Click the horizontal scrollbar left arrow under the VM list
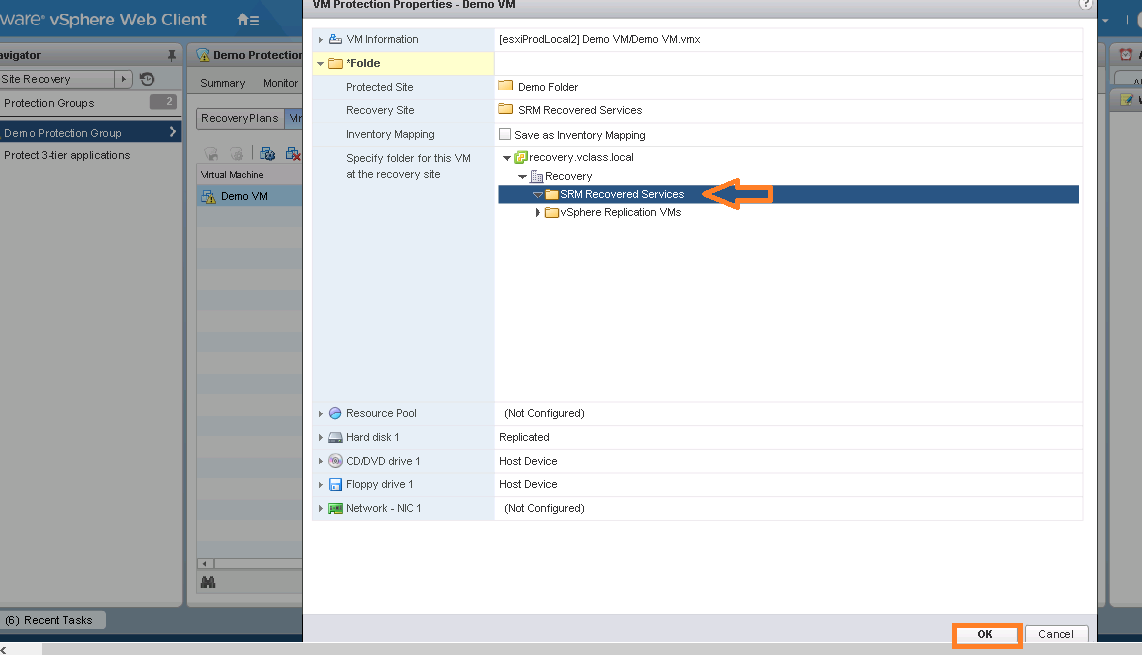1142x655 pixels. click(205, 563)
